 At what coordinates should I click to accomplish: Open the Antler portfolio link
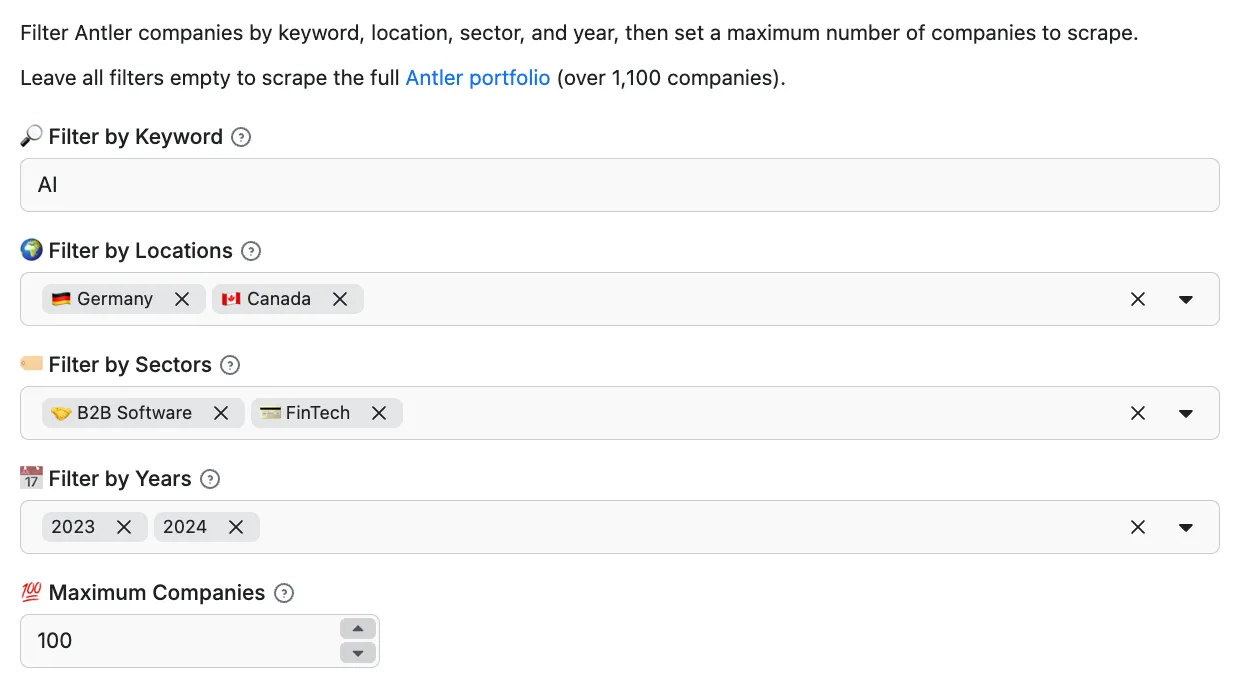point(477,77)
